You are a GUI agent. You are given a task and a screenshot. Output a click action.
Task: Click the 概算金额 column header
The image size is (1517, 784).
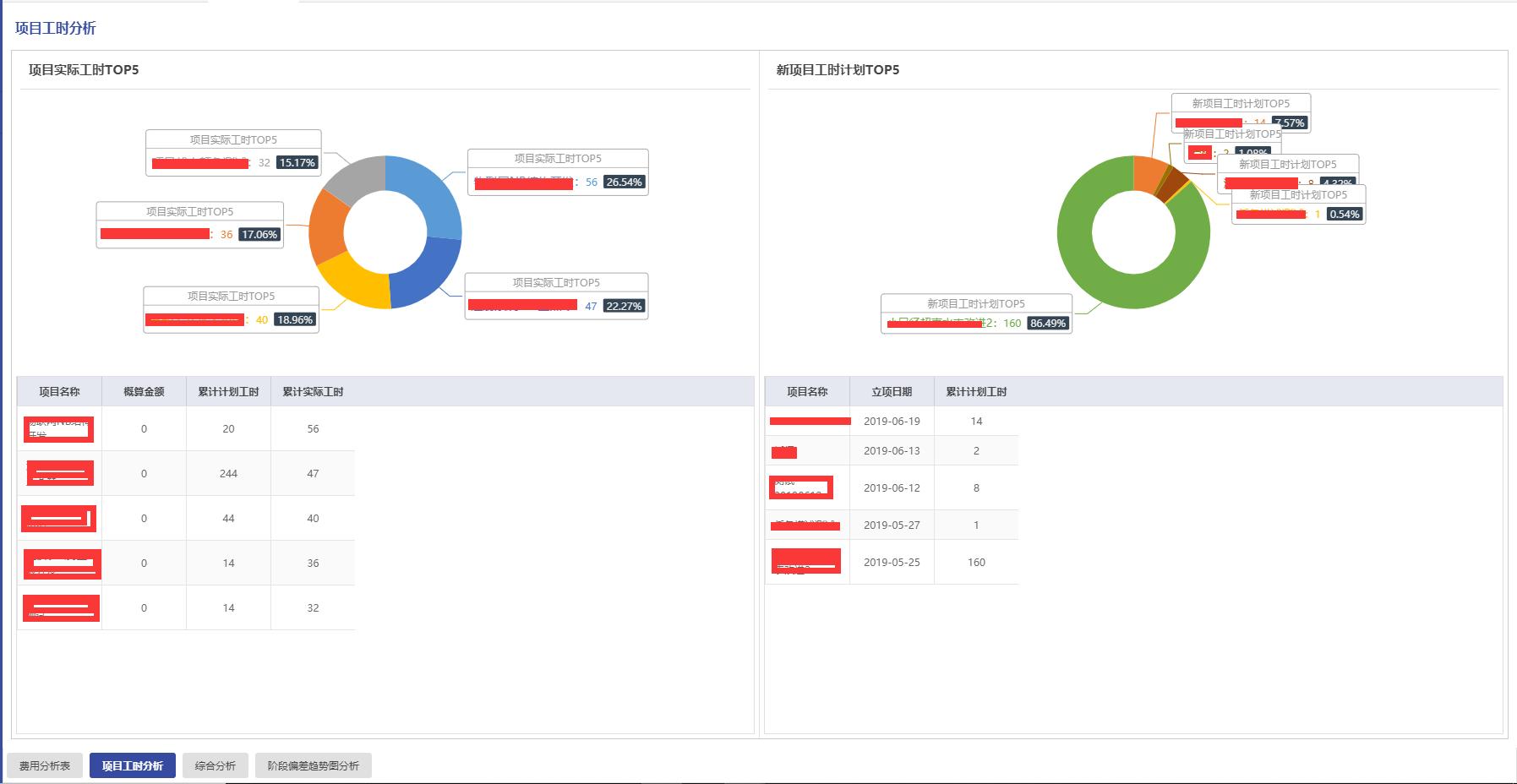click(144, 392)
